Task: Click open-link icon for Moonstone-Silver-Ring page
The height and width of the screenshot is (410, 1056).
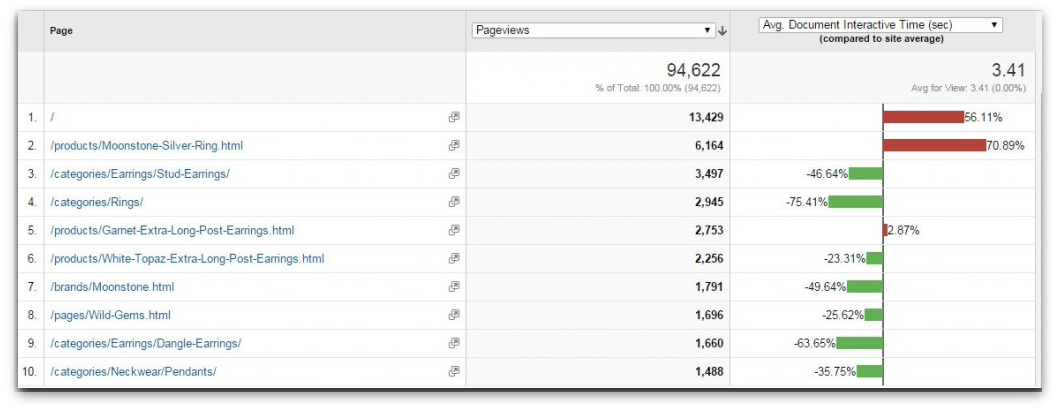Action: point(454,145)
